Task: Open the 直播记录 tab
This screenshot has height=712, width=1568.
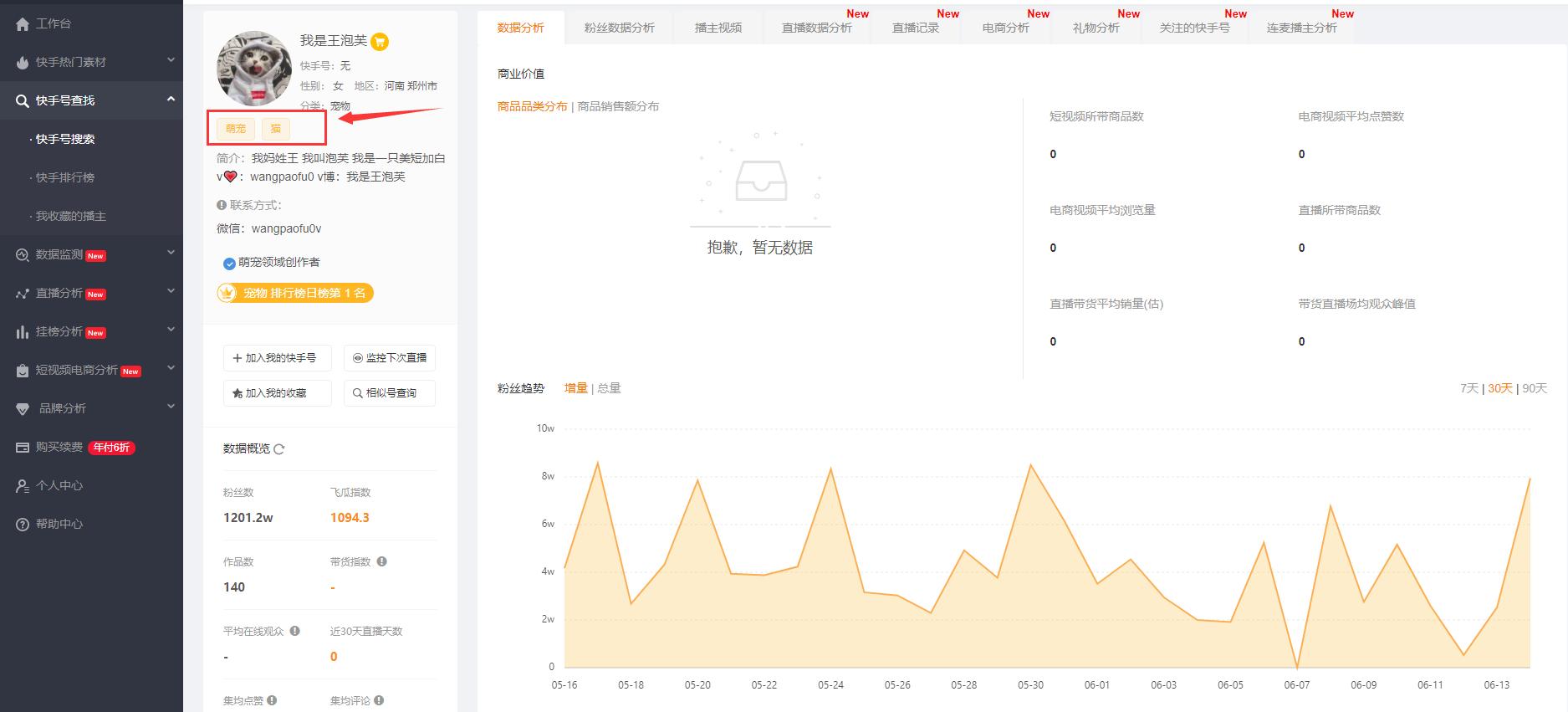Action: tap(916, 28)
